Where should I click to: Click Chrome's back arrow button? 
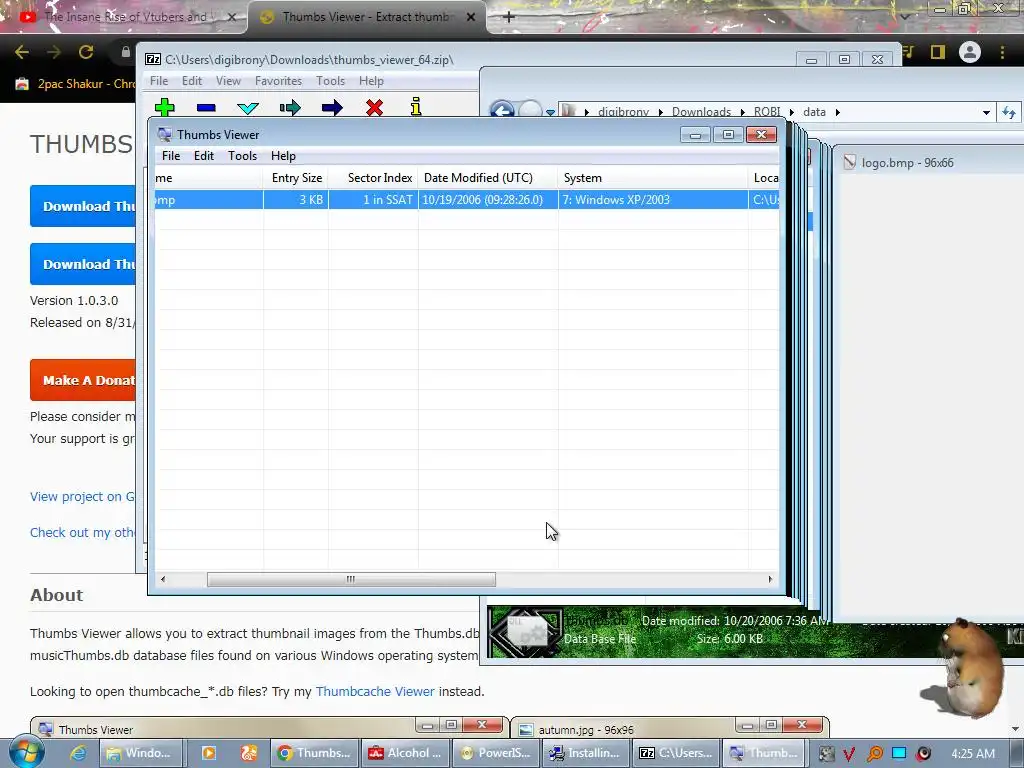pyautogui.click(x=22, y=52)
